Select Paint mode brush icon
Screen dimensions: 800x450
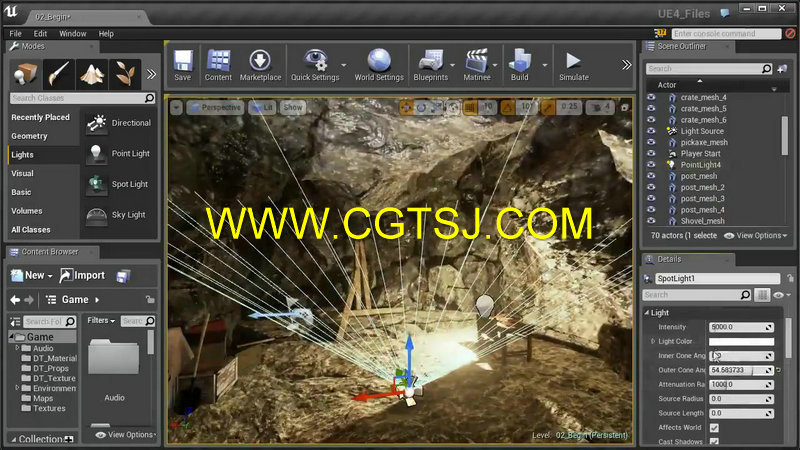coord(59,74)
